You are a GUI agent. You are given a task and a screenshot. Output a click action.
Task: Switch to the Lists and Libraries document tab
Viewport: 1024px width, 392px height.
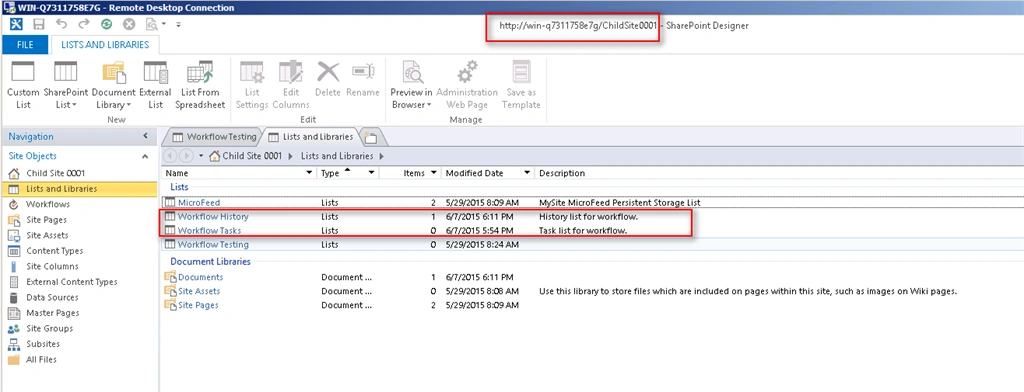pos(312,137)
